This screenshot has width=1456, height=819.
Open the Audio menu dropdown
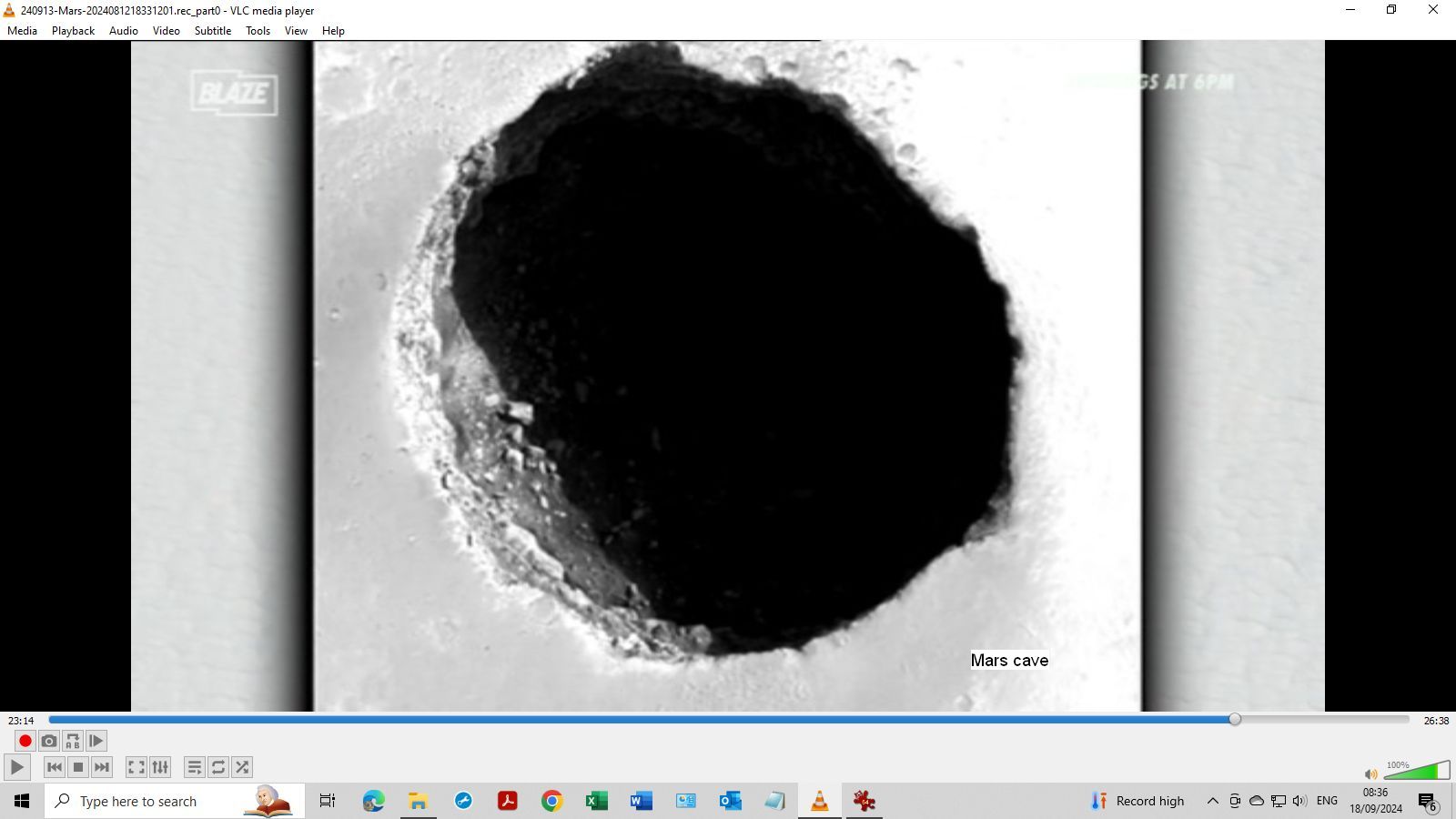coord(122,30)
